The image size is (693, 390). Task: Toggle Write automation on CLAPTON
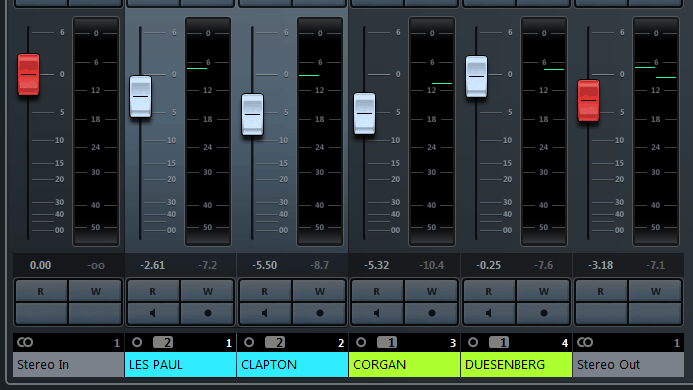click(x=320, y=291)
